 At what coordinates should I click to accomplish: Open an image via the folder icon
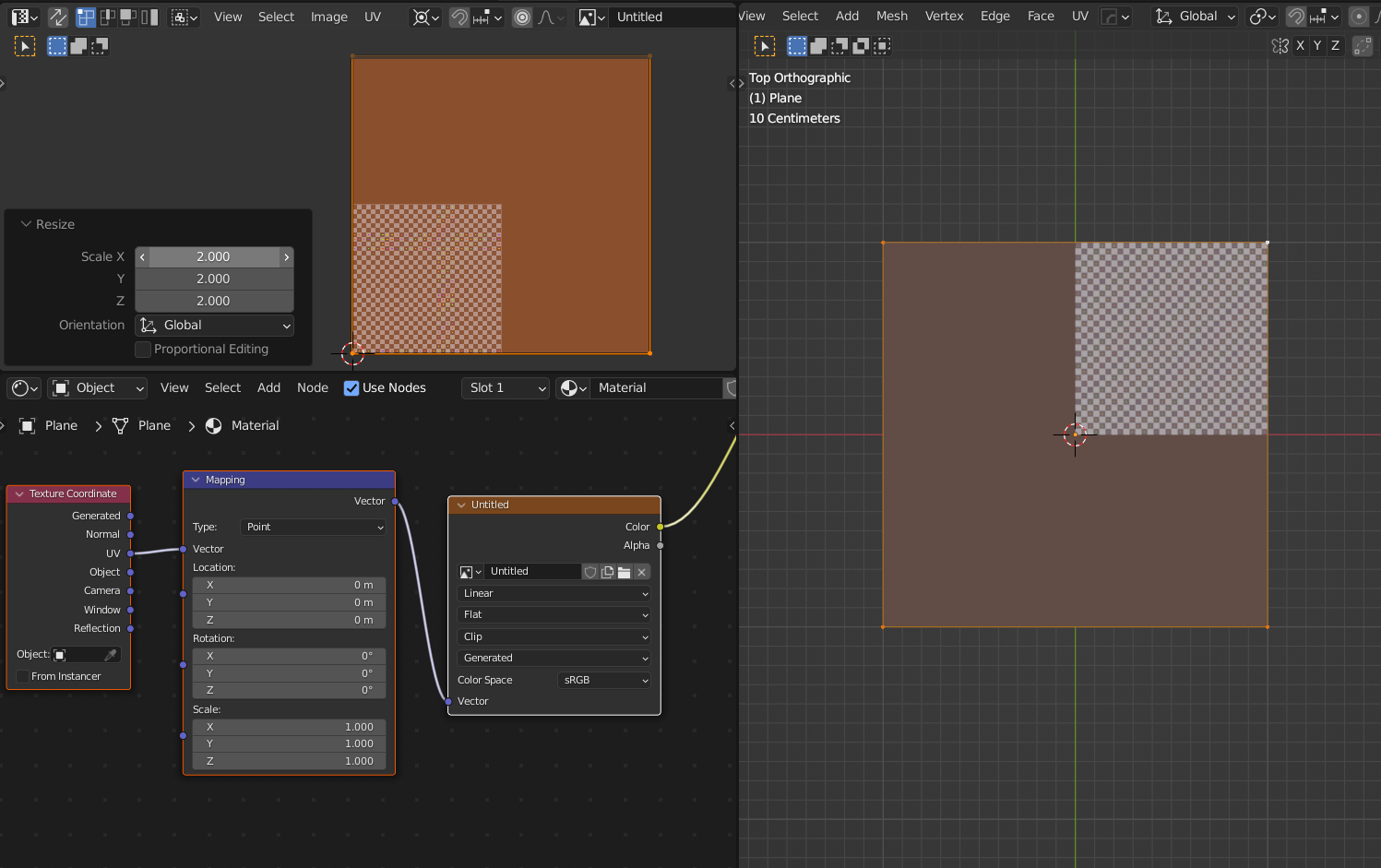pos(625,572)
